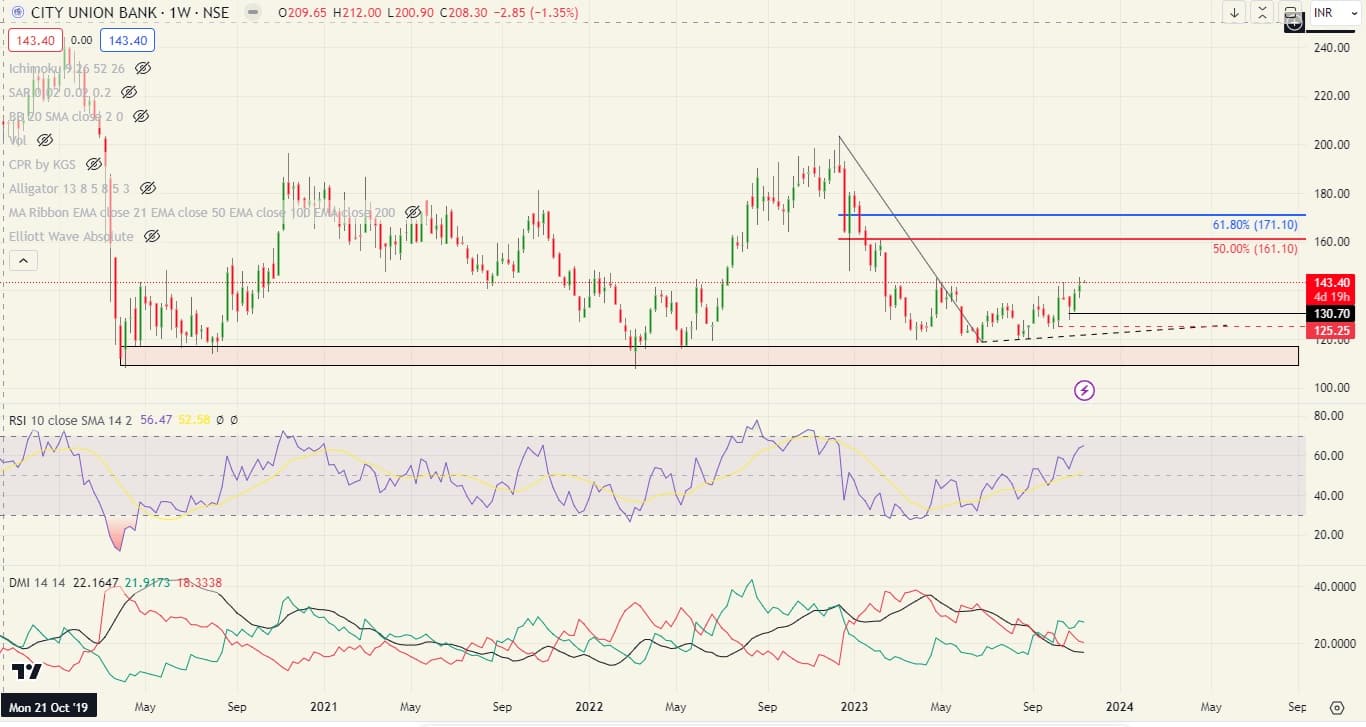The width and height of the screenshot is (1366, 727).
Task: Click the eye icon beside Vol
Action: [x=45, y=140]
